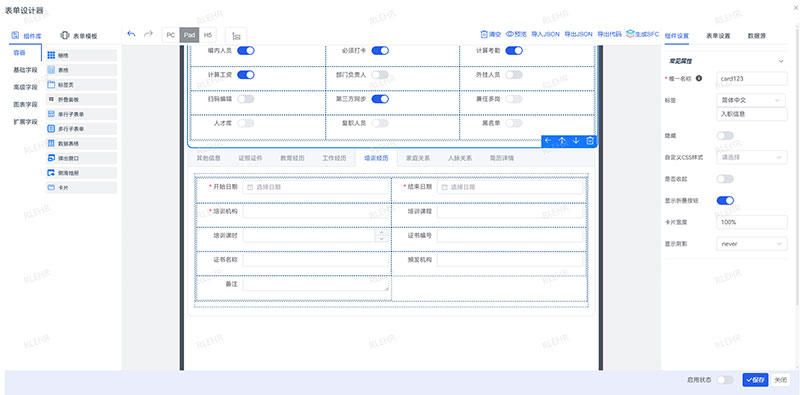Select the 表格 table container component
This screenshot has height=395, width=800.
pyautogui.click(x=81, y=70)
